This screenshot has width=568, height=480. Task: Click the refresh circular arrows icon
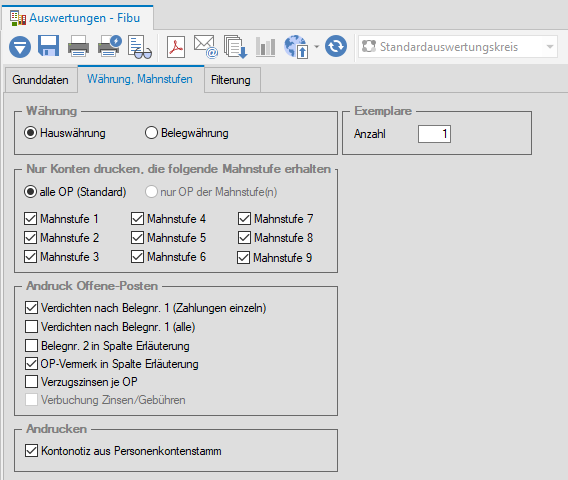336,46
